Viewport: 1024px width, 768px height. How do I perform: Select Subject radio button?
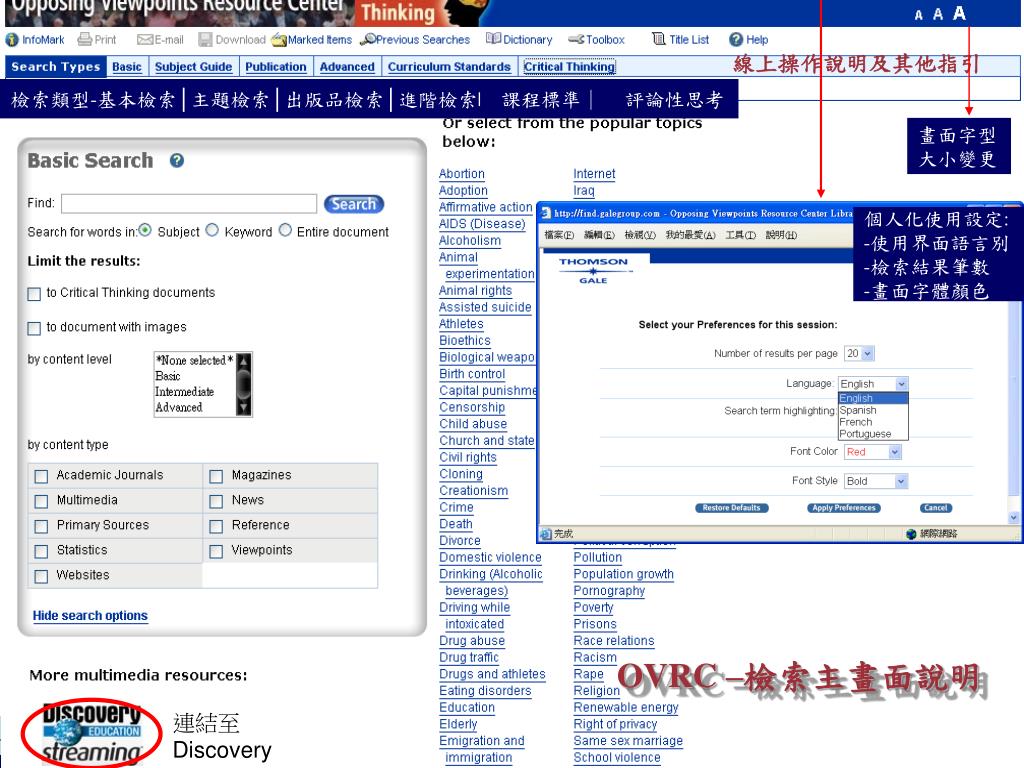[145, 230]
